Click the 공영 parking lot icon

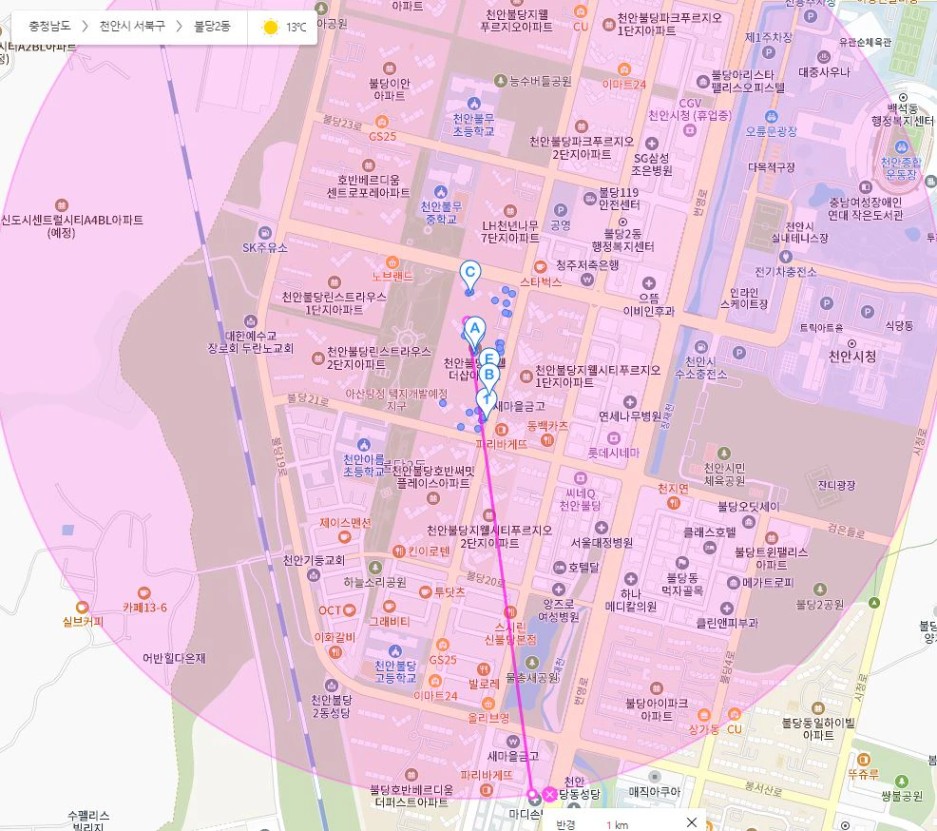click(x=560, y=210)
